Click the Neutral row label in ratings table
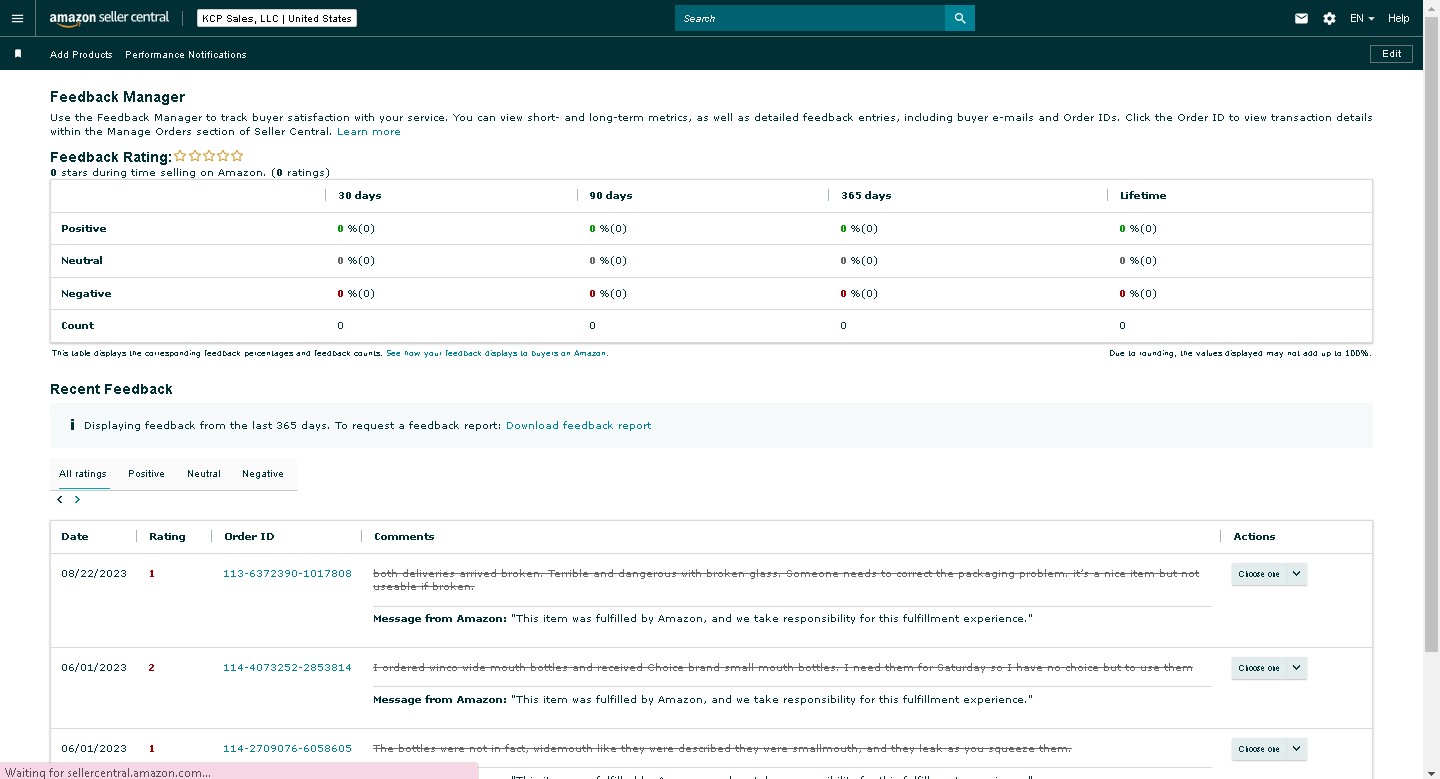 [x=82, y=261]
